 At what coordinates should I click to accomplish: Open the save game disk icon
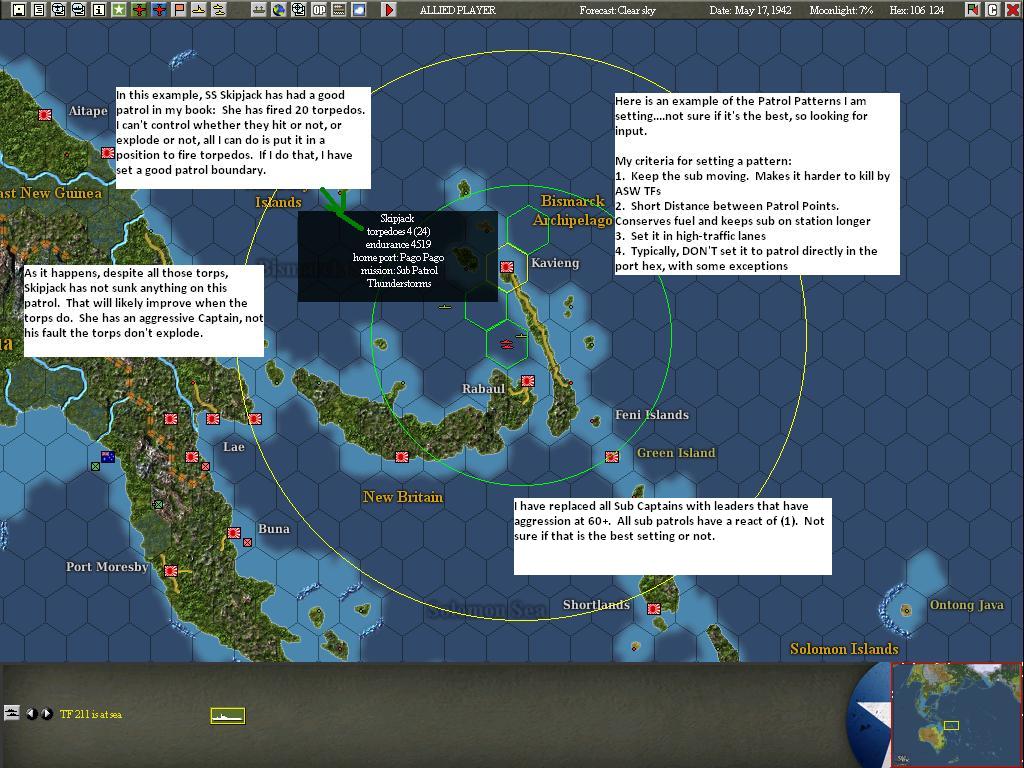pos(19,10)
